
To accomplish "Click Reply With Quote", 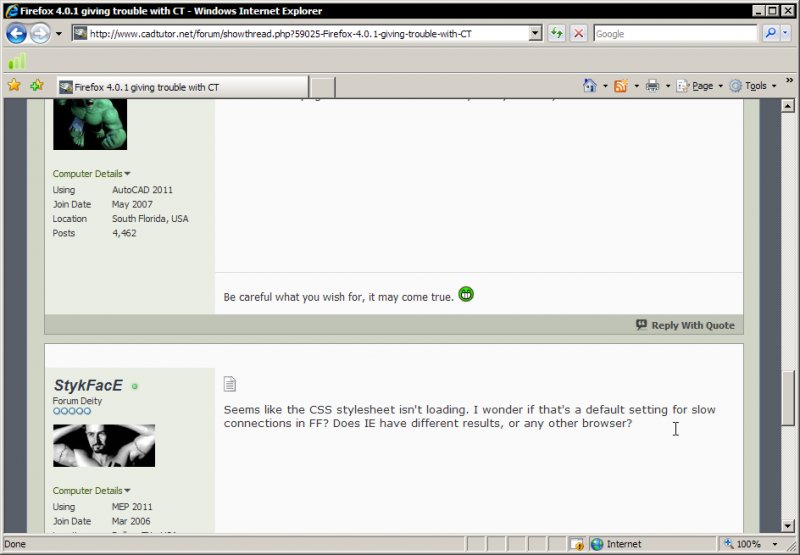I will (x=685, y=325).
